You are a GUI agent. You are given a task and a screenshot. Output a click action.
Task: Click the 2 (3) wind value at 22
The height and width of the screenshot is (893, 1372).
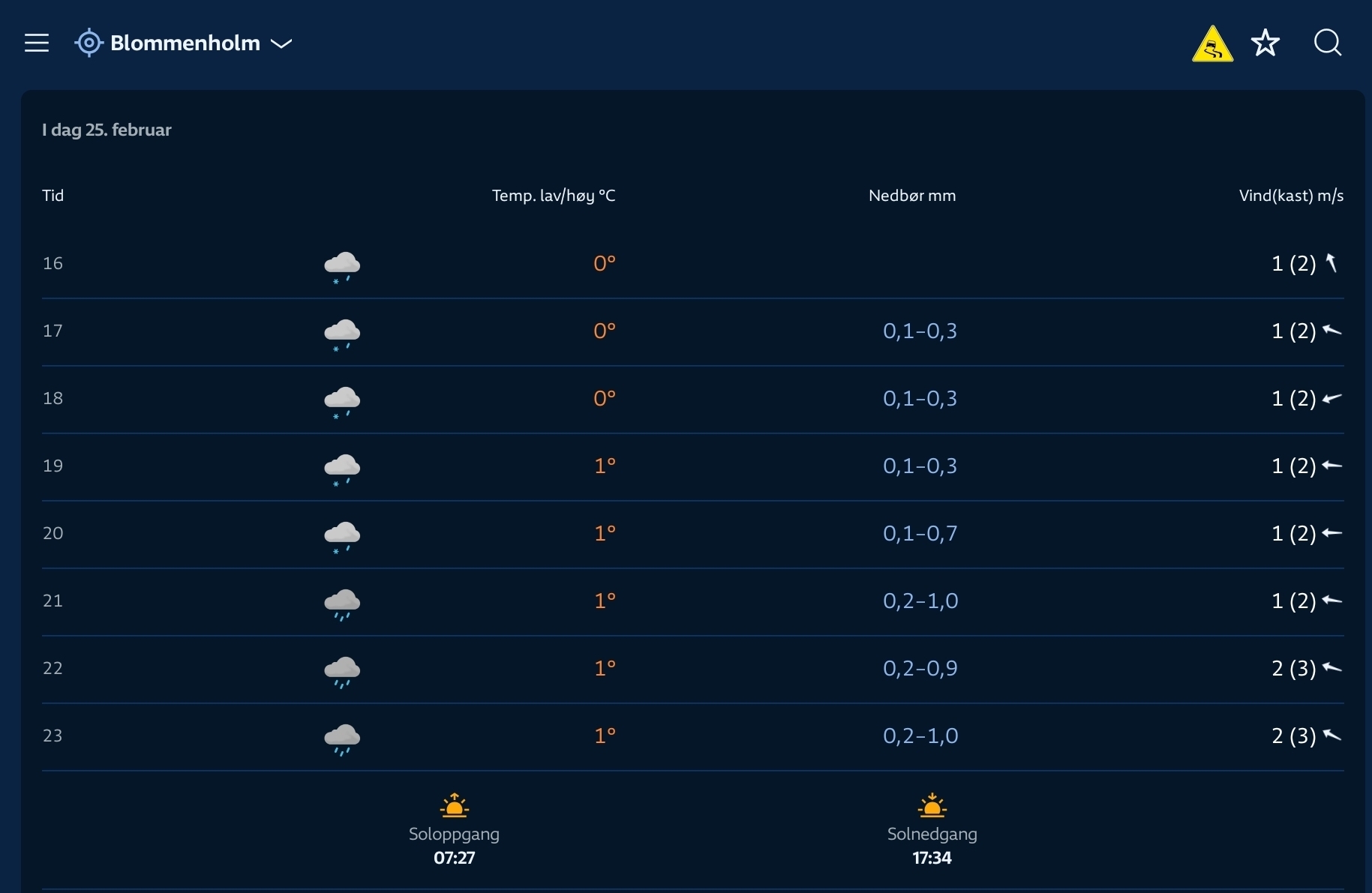(1293, 668)
